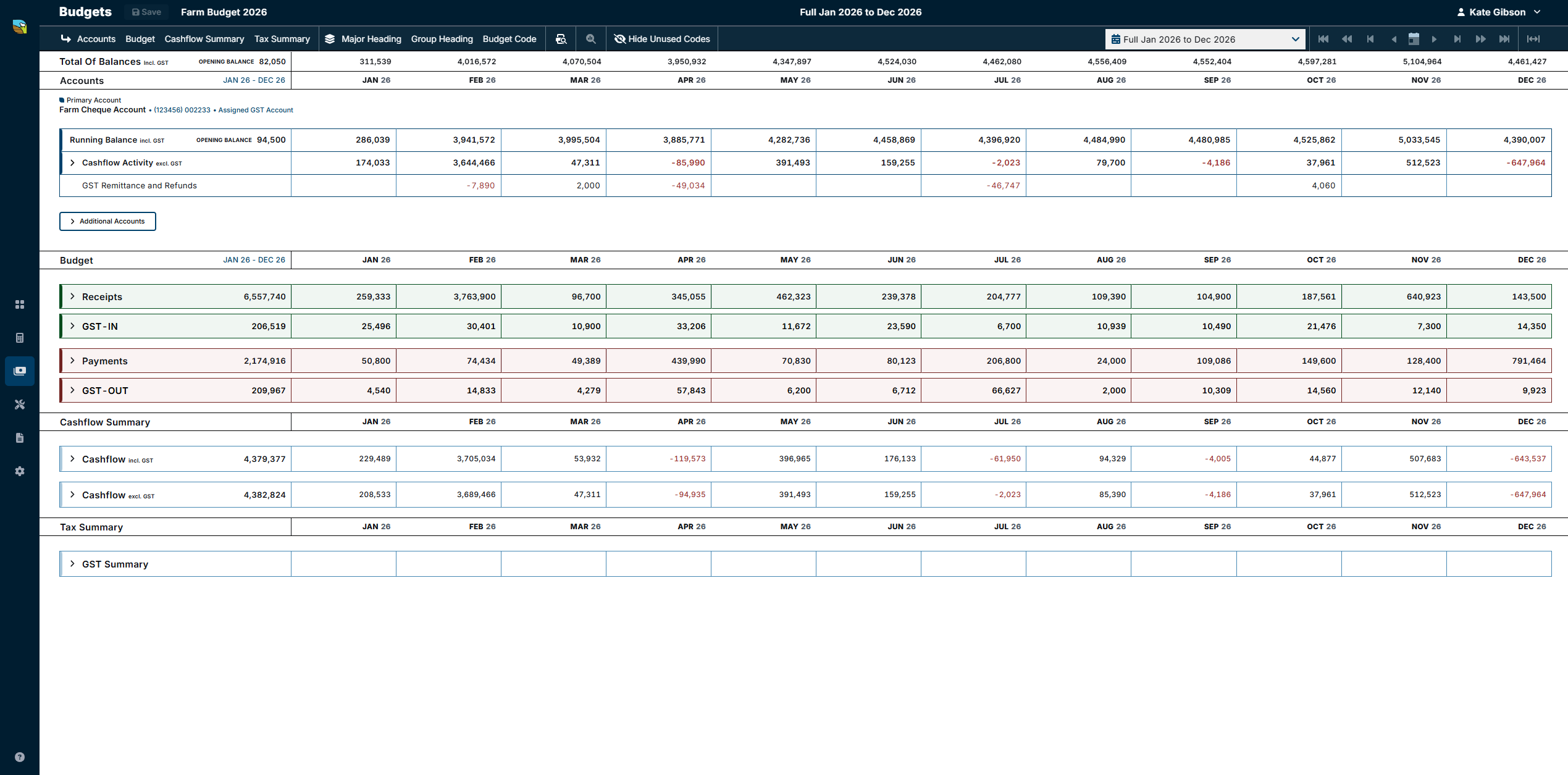Select Group Heading grouping

(442, 39)
